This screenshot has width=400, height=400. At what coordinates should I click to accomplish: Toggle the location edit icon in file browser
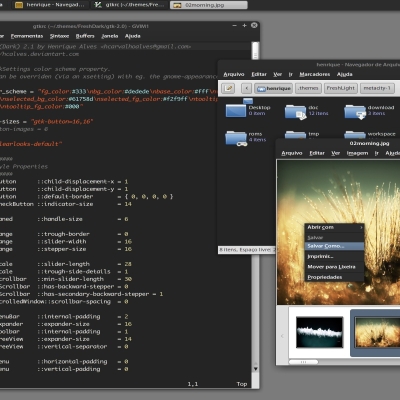pyautogui.click(x=229, y=88)
